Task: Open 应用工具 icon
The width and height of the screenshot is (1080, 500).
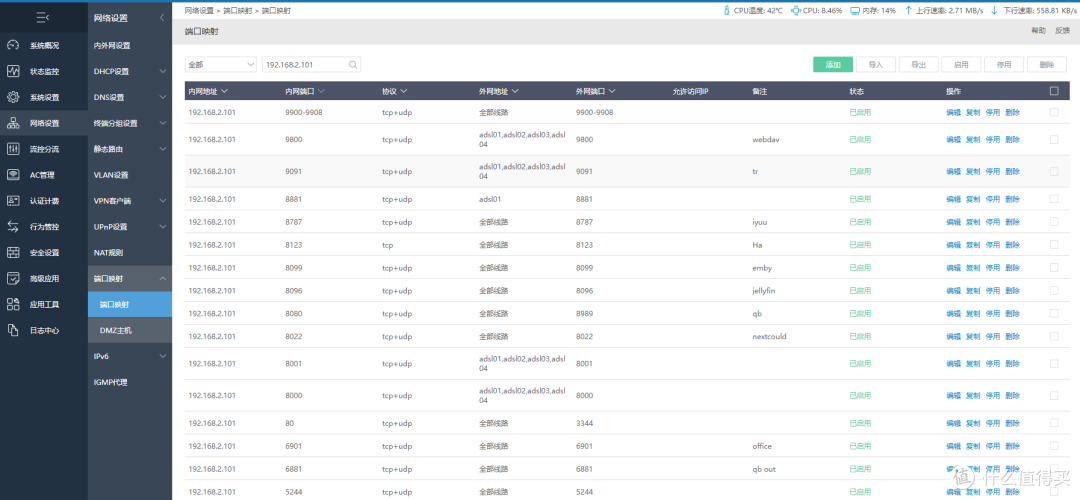Action: point(13,304)
